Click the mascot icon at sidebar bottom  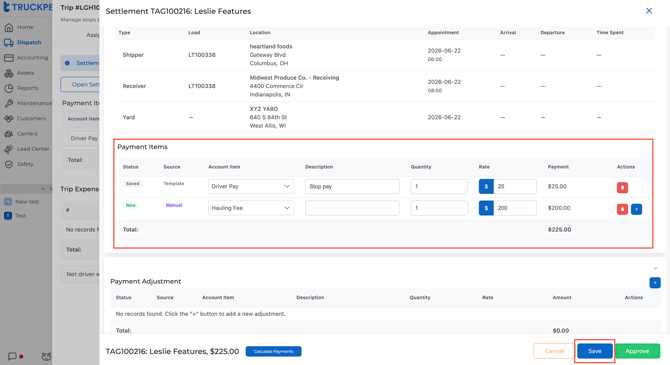coord(46,356)
